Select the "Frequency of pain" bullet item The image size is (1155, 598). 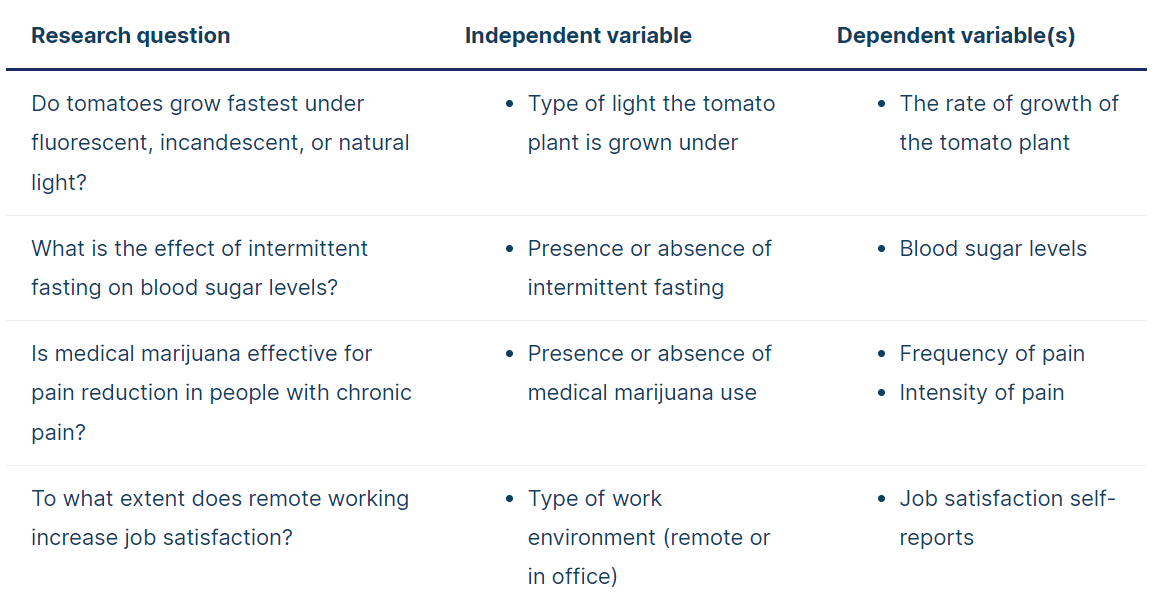click(991, 353)
